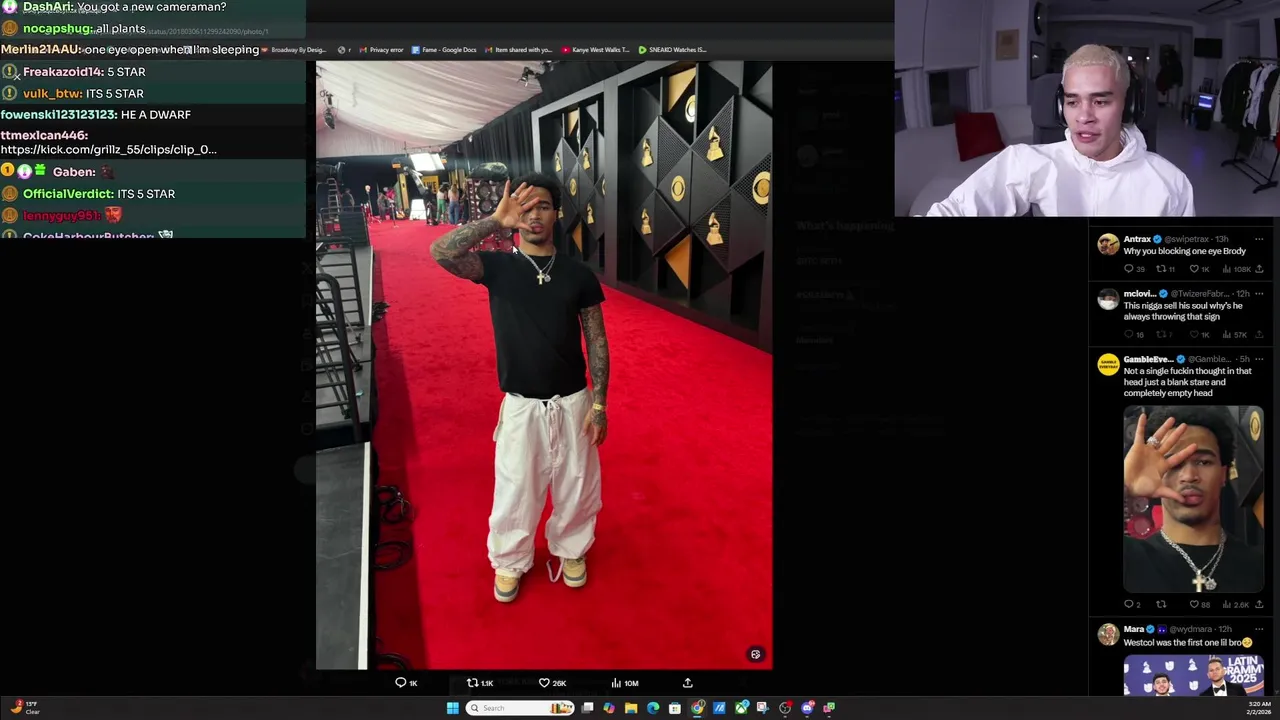1280x720 pixels.
Task: Open the Fame - Google Docs bookmark
Action: coord(444,50)
